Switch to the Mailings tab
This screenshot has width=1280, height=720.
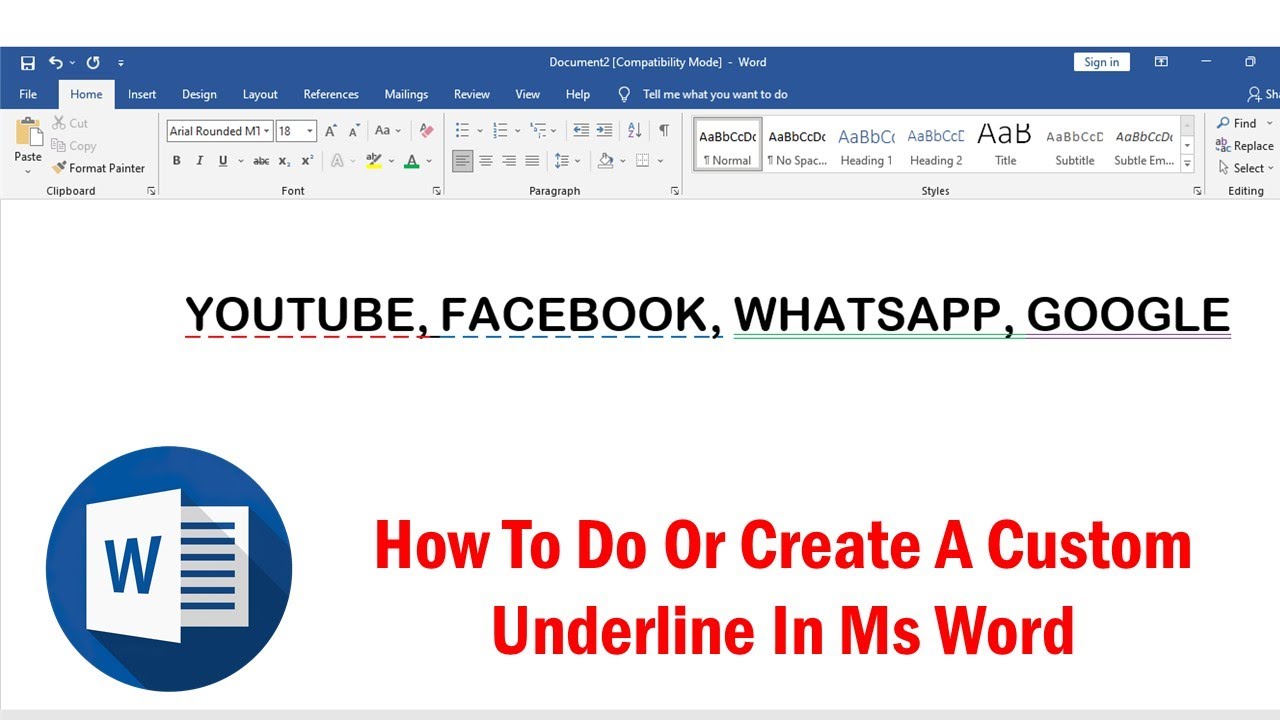406,94
